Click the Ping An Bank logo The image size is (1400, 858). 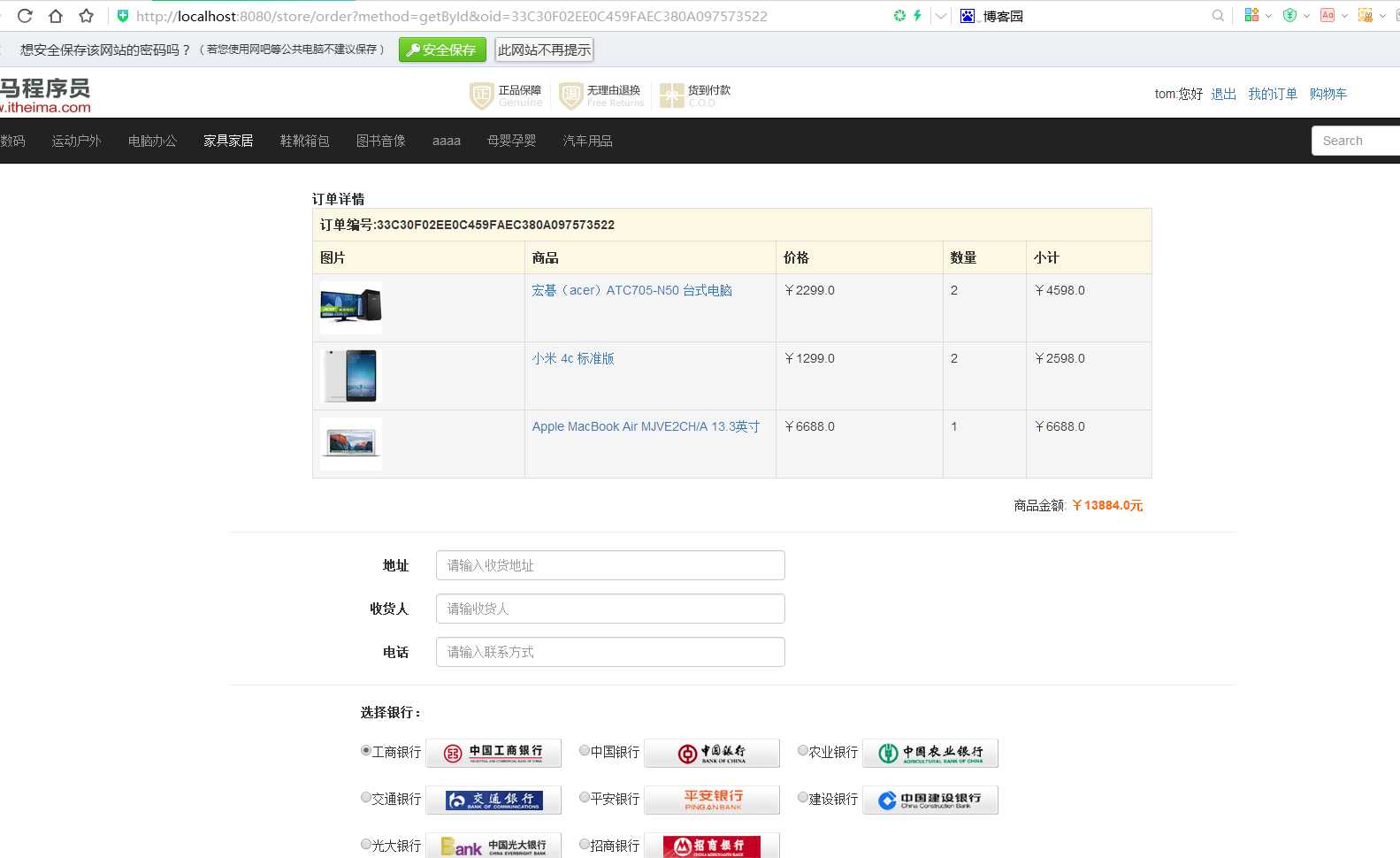[712, 800]
